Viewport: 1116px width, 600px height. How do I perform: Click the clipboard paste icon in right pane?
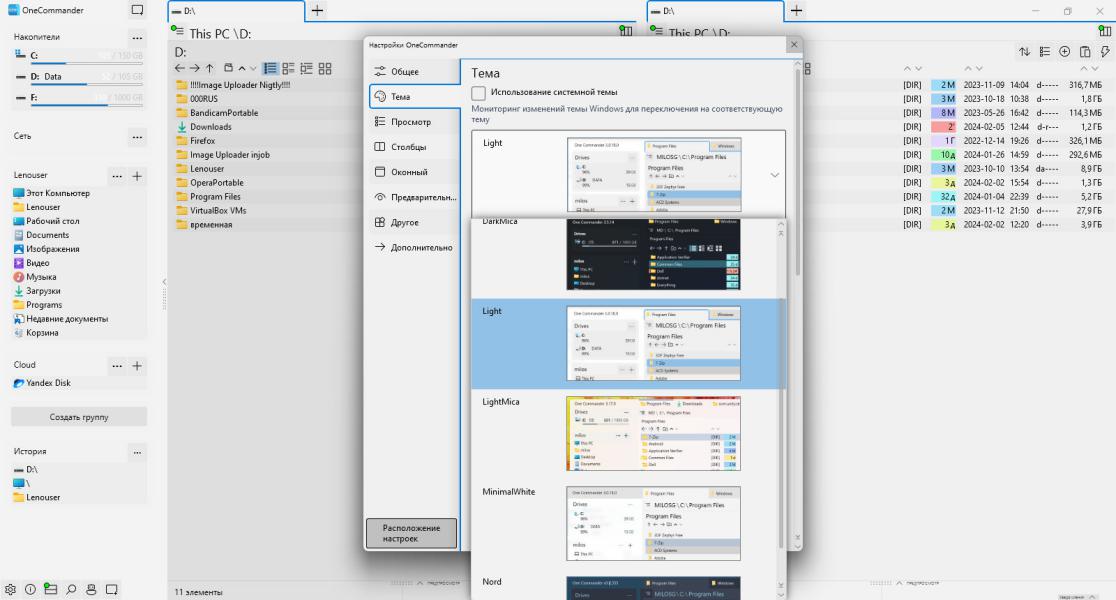point(1085,51)
